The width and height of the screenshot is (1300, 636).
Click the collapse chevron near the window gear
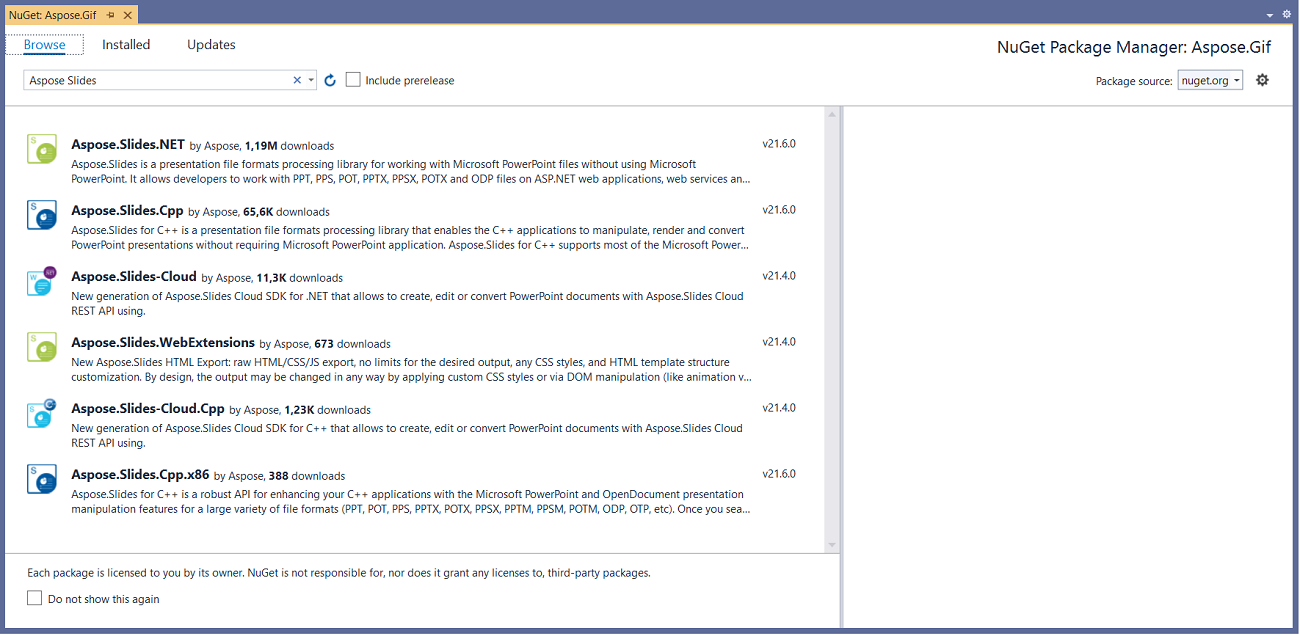click(x=1270, y=14)
